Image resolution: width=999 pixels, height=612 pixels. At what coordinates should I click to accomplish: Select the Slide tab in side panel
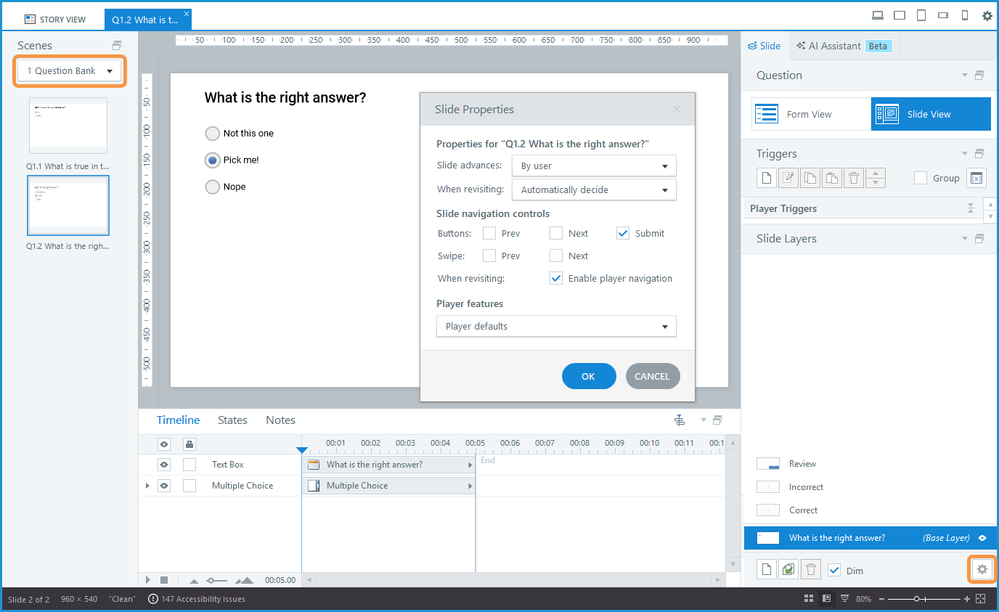pyautogui.click(x=764, y=46)
